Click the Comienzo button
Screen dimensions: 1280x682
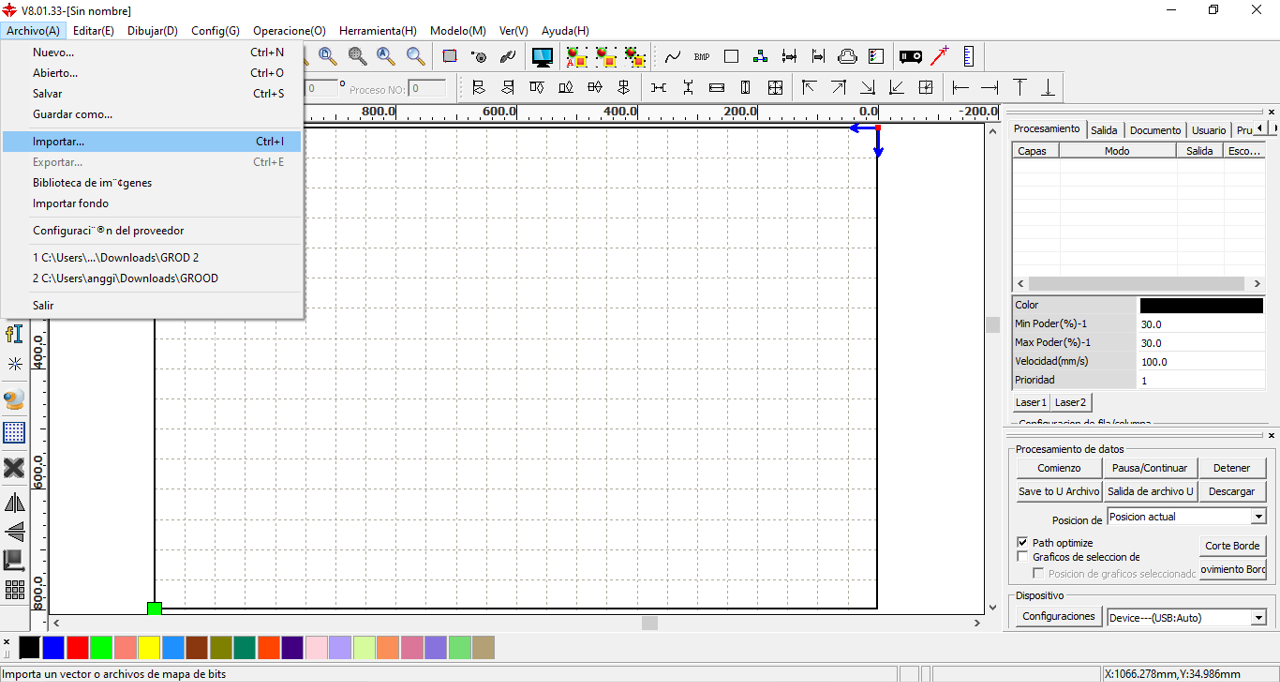point(1059,468)
